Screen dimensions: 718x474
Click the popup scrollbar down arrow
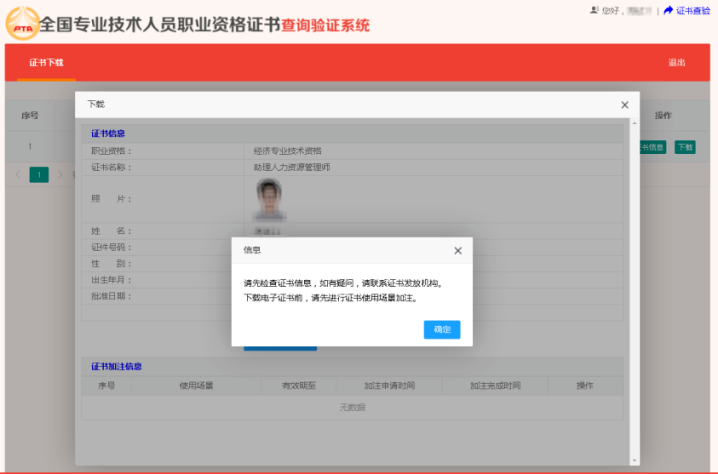coord(634,460)
